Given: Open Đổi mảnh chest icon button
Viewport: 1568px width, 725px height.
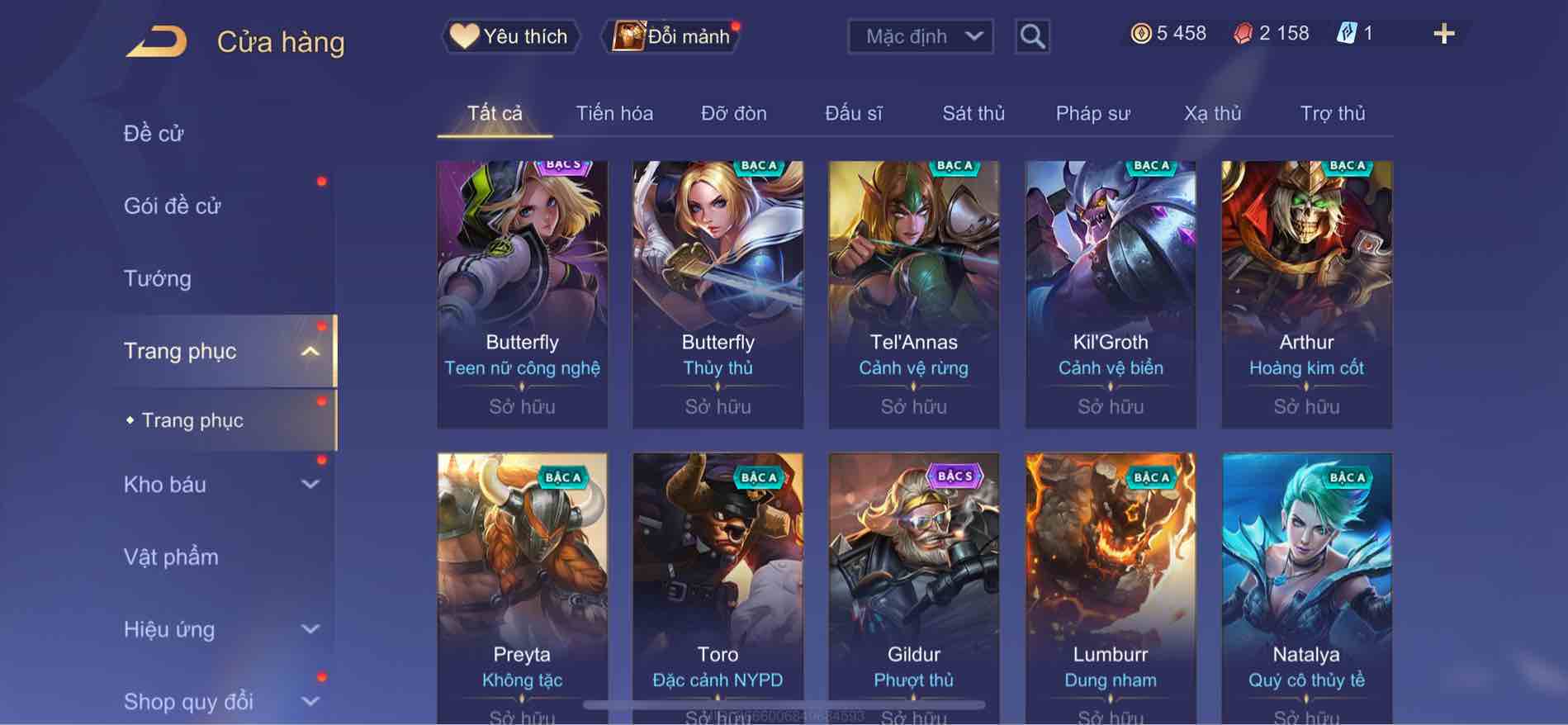Looking at the screenshot, I should [671, 36].
